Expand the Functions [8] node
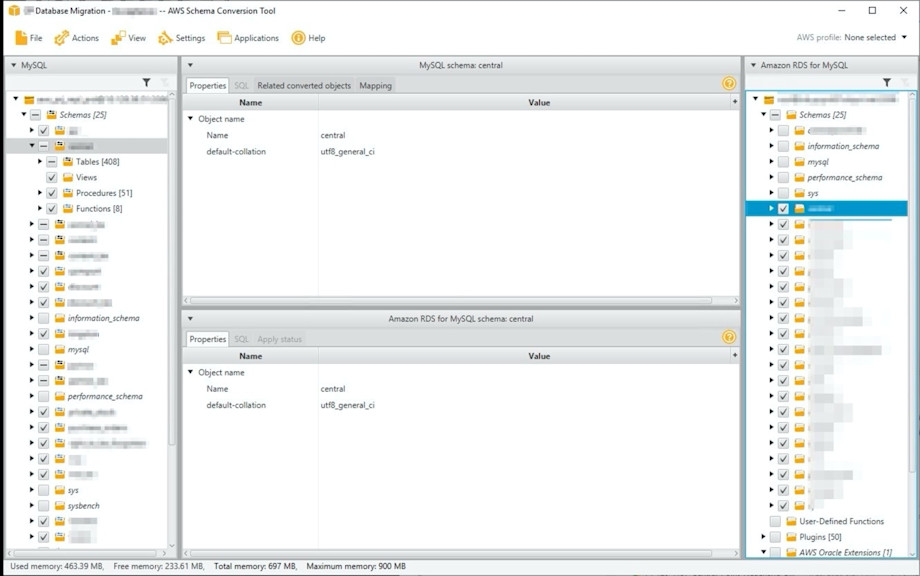920x576 pixels. click(x=40, y=208)
